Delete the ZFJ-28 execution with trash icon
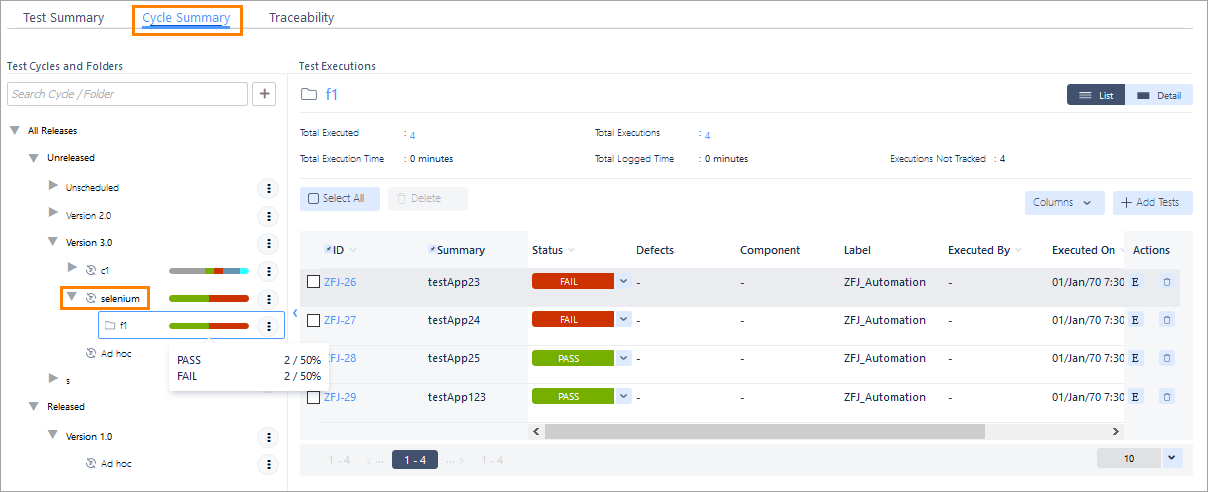This screenshot has width=1208, height=492. click(1167, 358)
